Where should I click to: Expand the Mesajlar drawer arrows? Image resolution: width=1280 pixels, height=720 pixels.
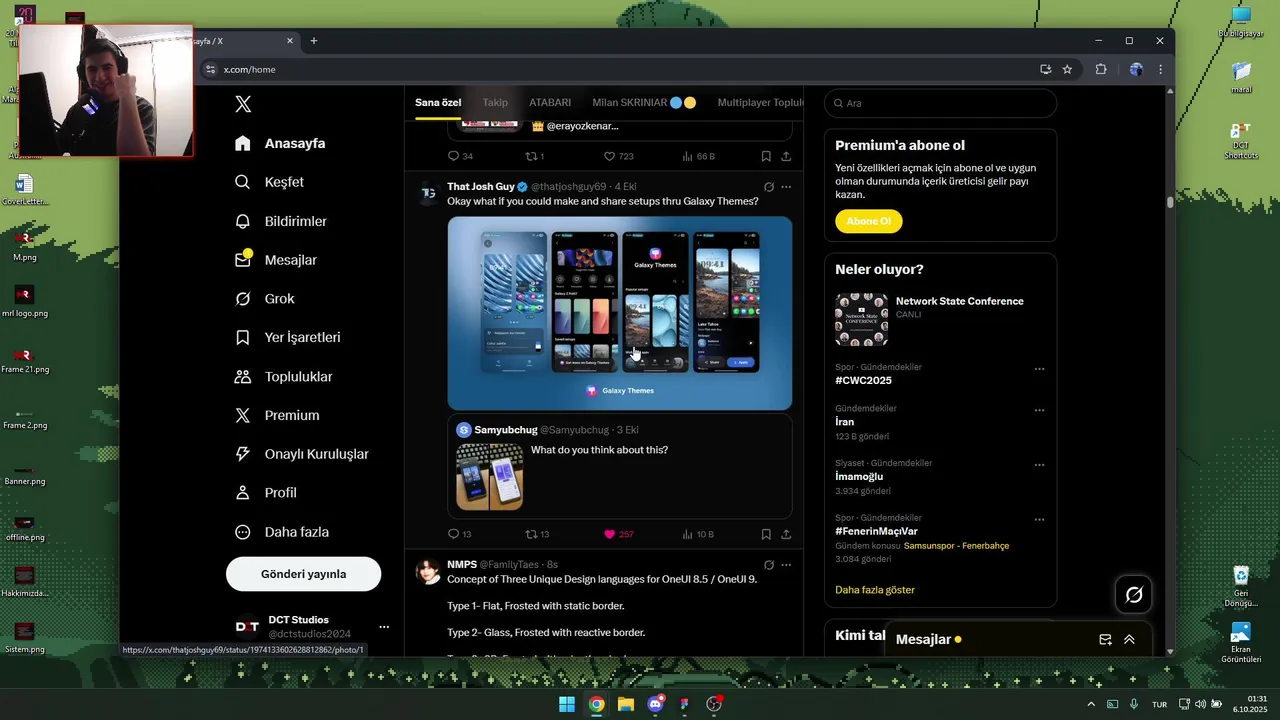tap(1129, 640)
